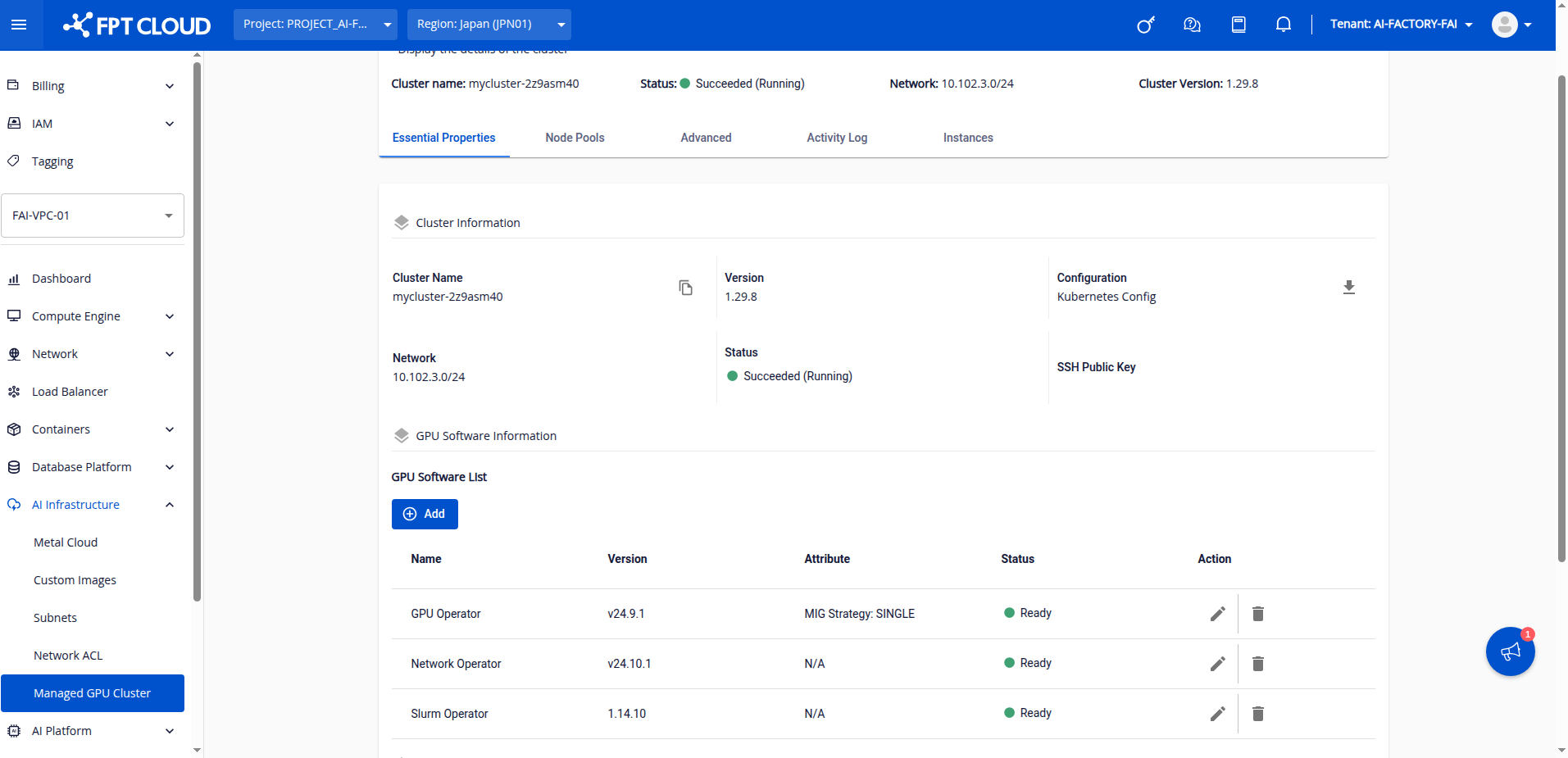Click the Add GPU software button

[x=424, y=514]
